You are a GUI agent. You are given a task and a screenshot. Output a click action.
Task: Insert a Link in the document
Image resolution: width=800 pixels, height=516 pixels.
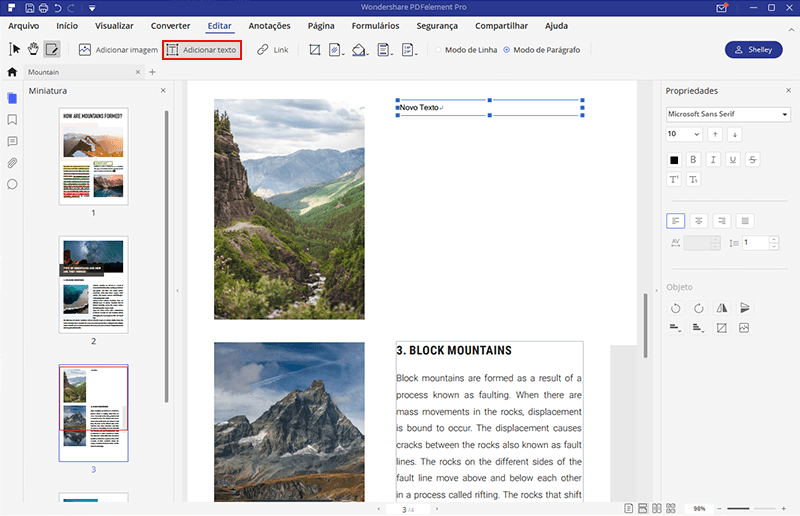point(272,49)
